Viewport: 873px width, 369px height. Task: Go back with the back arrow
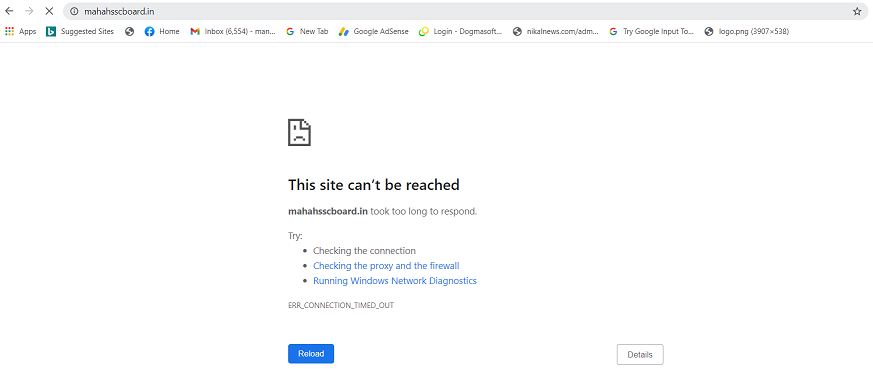9,11
